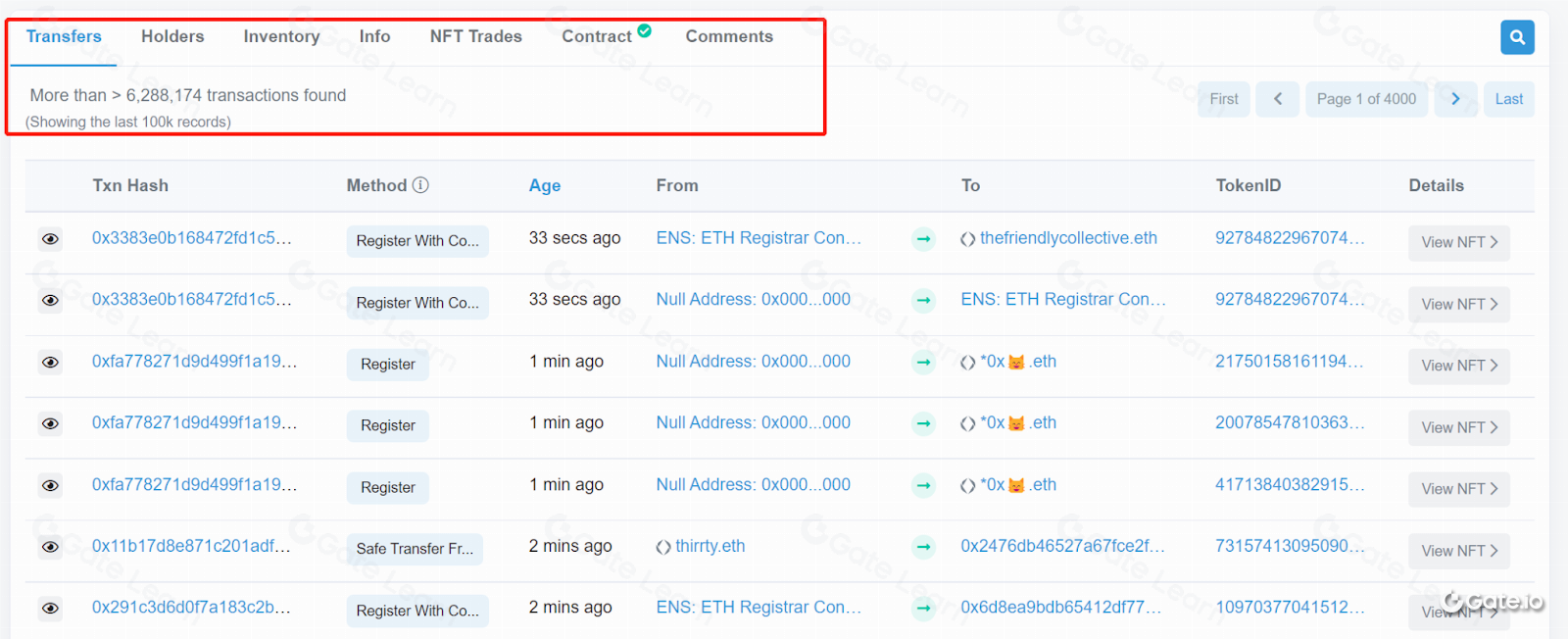Click green arrow in thirrty.eth transfer row

click(x=923, y=547)
